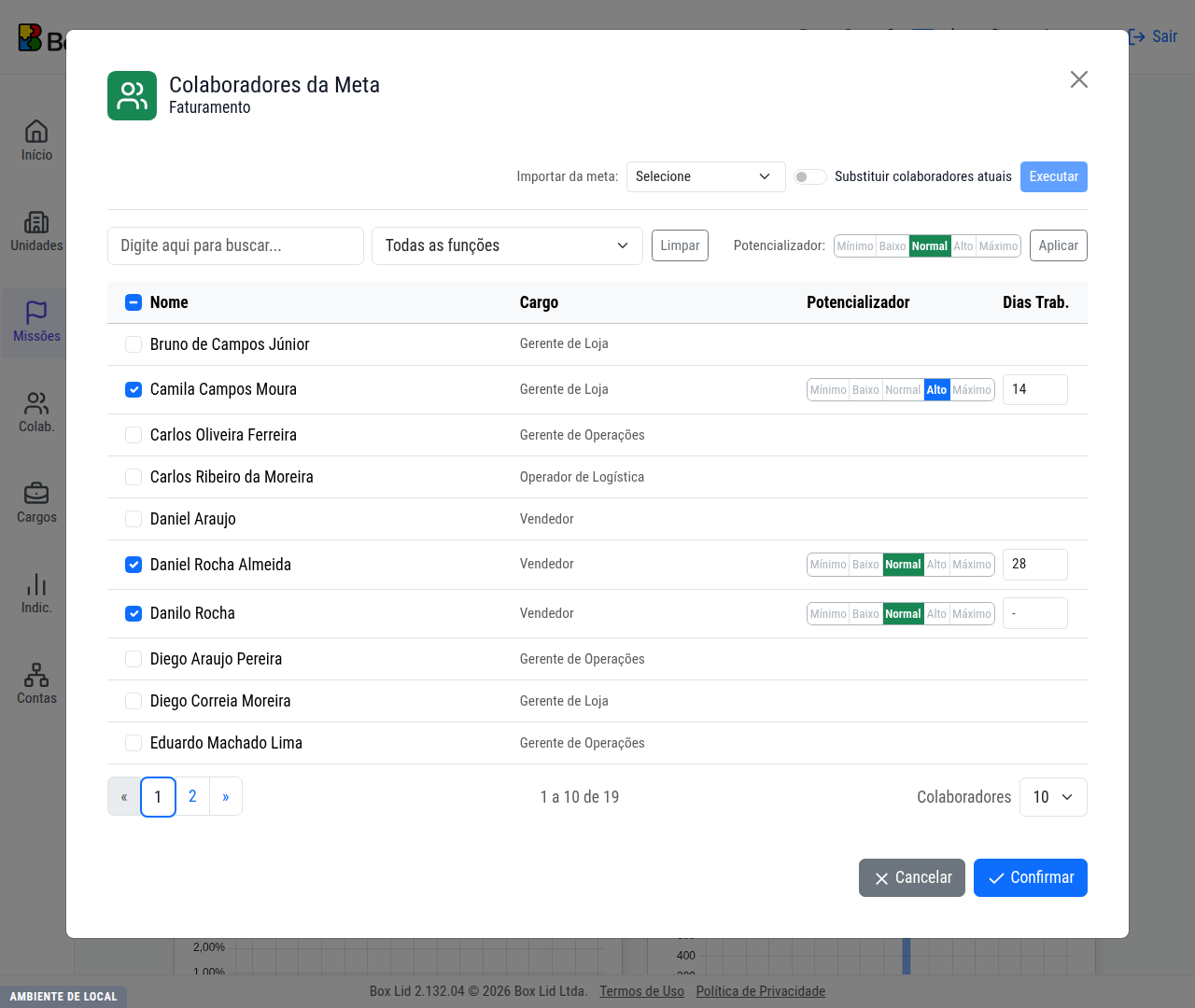Check Daniel Araujo row checkbox

tap(134, 519)
